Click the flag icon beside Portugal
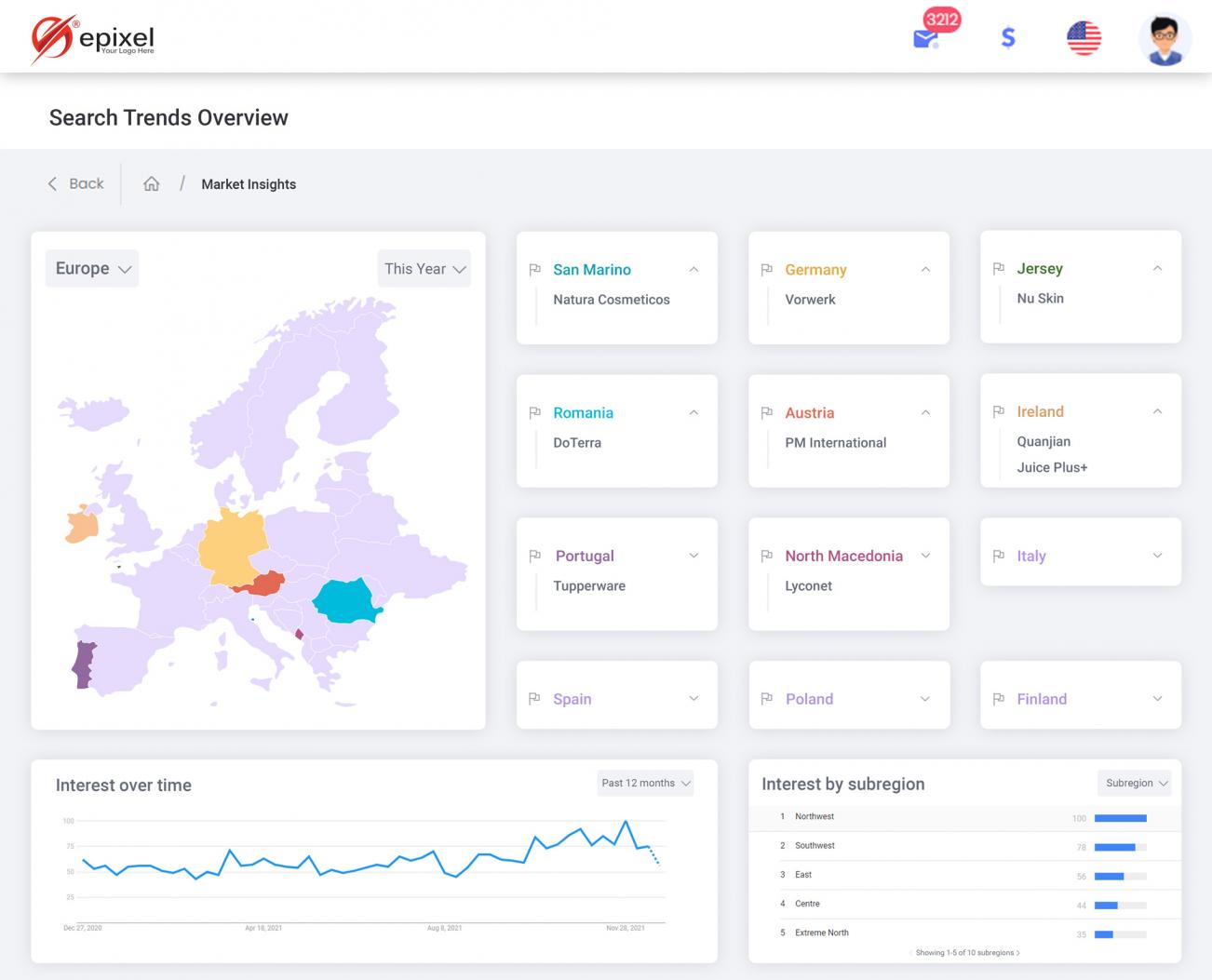Image resolution: width=1212 pixels, height=980 pixels. coord(534,556)
